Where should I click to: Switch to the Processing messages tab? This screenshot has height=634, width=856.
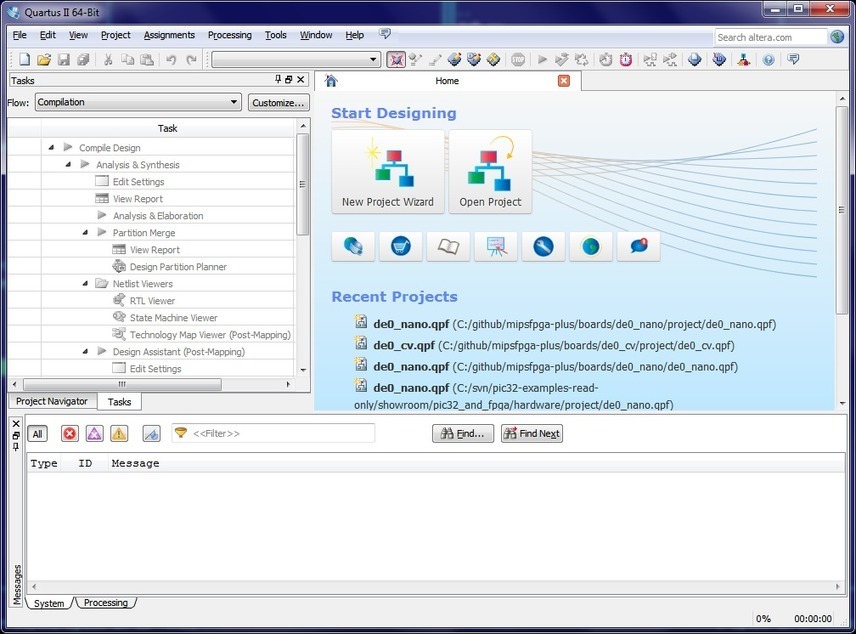106,603
